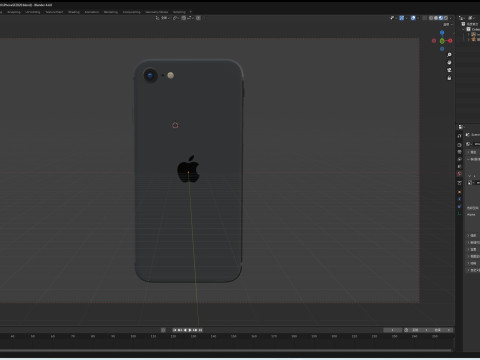This screenshot has height=360, width=480.
Task: Switch to the Animation workspace tab
Action: (x=92, y=12)
